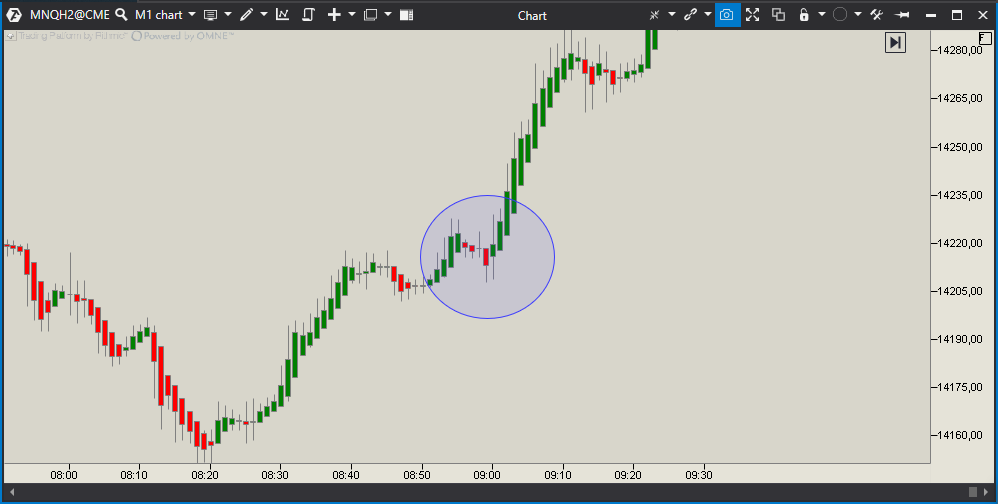Viewport: 998px width, 504px height.
Task: Select the pencil drawing tool icon
Action: point(246,15)
